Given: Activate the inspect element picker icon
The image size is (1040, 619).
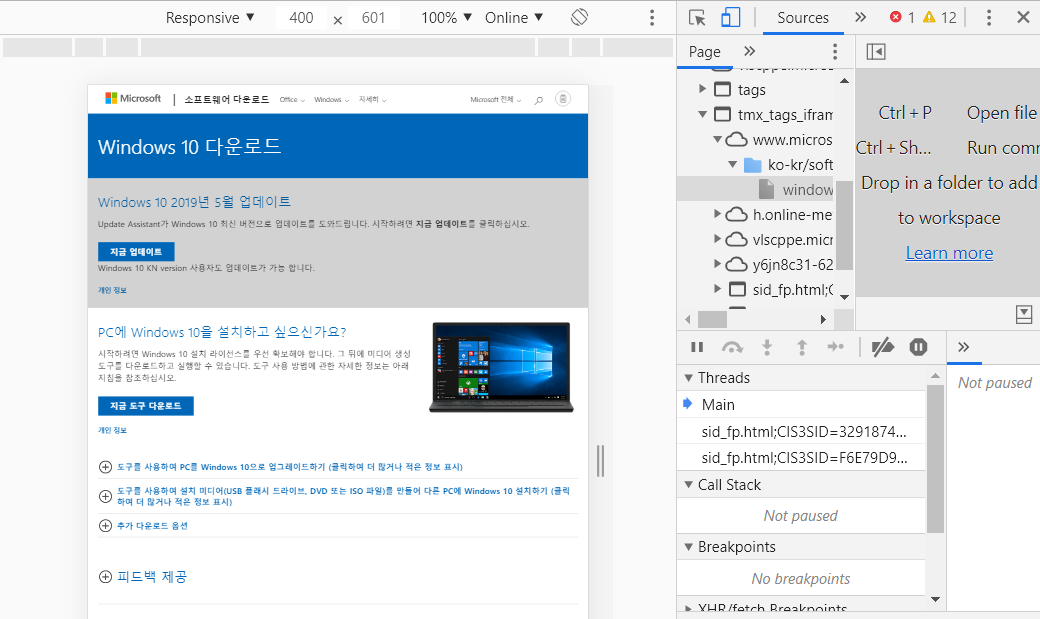Looking at the screenshot, I should point(696,18).
